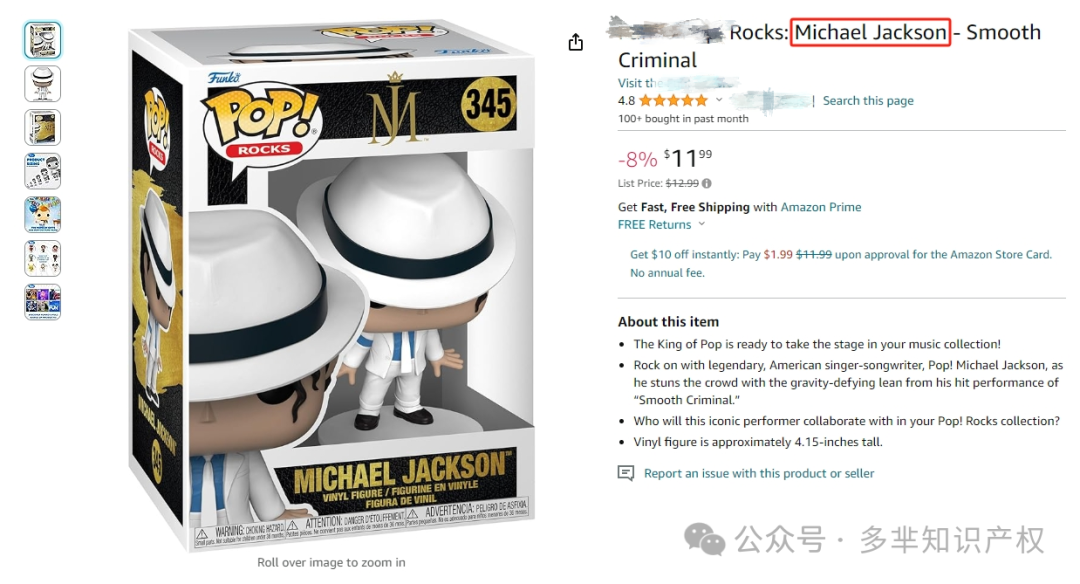Open the Amazon Prime link

click(821, 207)
